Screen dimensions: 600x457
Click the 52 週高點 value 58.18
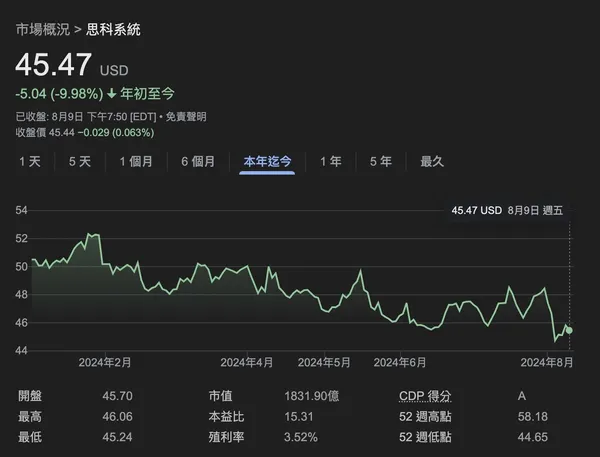(x=533, y=416)
